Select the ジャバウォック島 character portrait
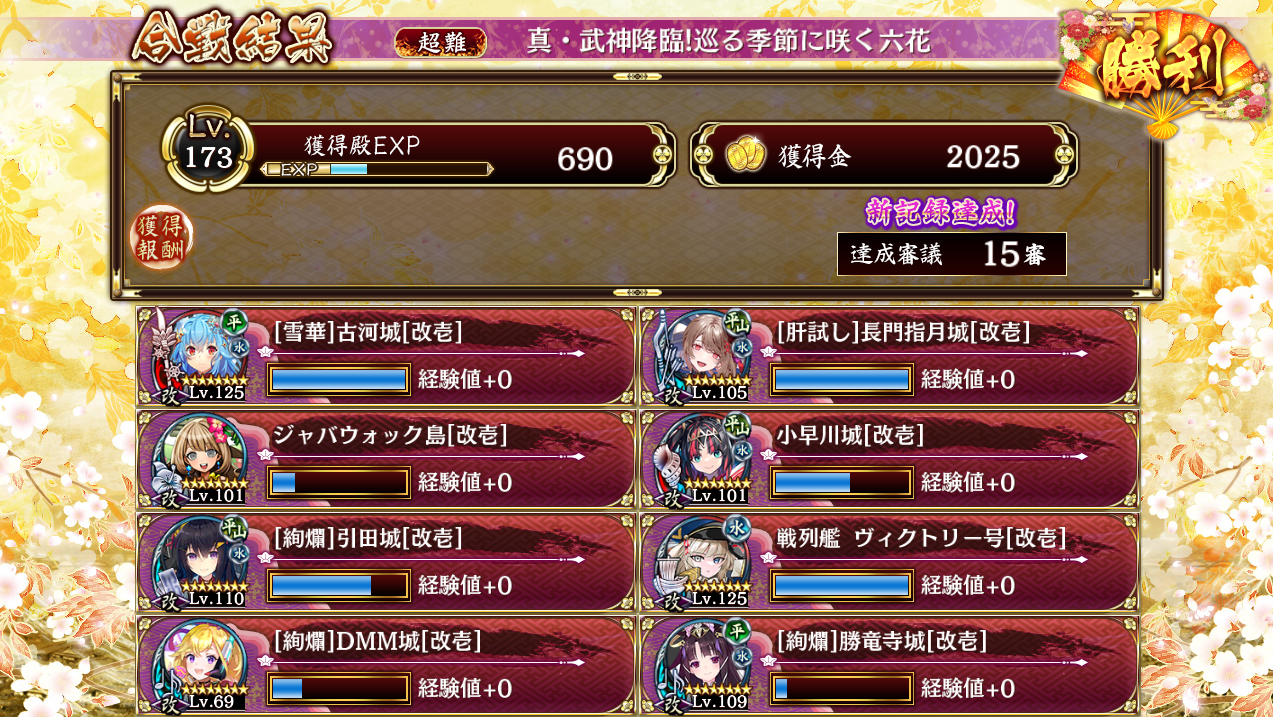Image resolution: width=1275 pixels, height=717 pixels. tap(198, 458)
